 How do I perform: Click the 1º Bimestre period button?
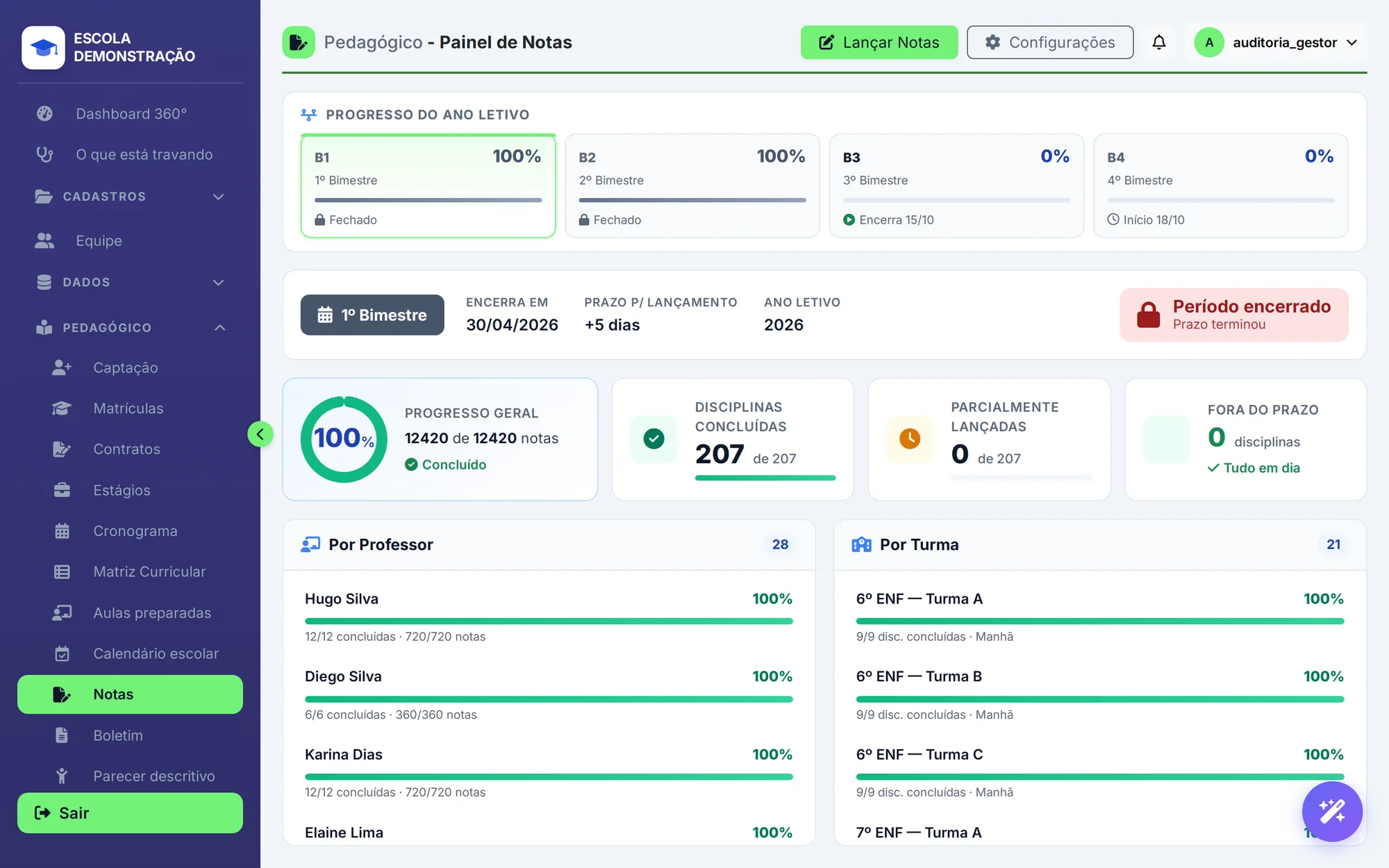pos(372,315)
